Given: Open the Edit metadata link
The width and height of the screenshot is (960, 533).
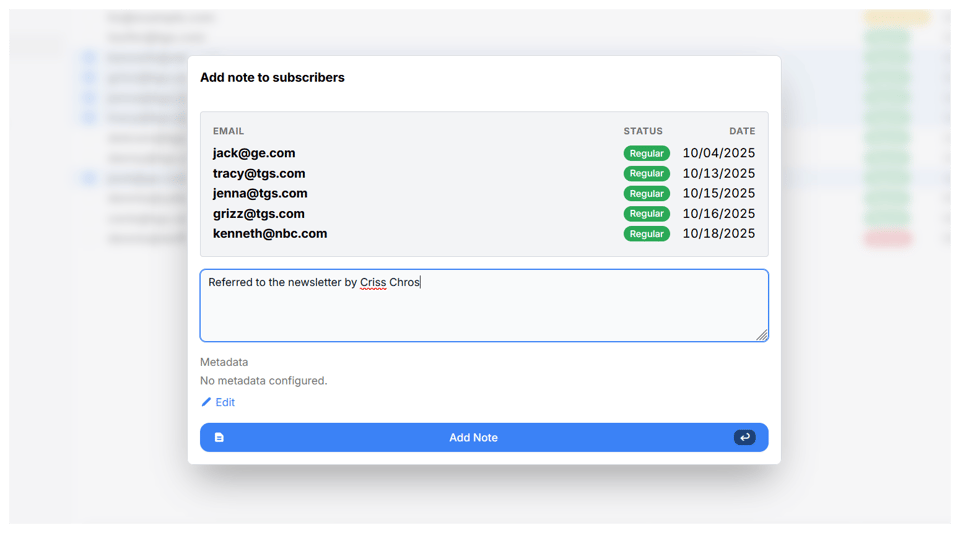Looking at the screenshot, I should point(225,402).
